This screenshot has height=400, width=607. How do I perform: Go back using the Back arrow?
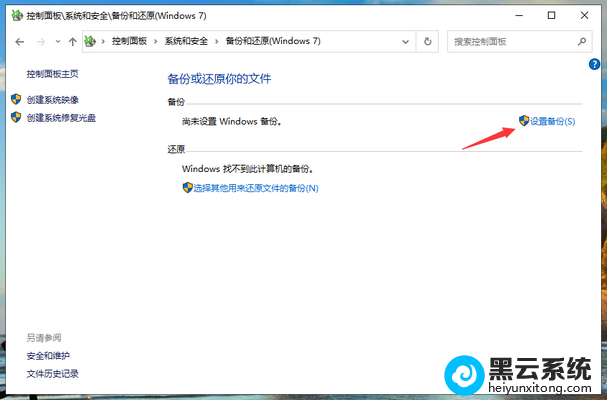19,42
